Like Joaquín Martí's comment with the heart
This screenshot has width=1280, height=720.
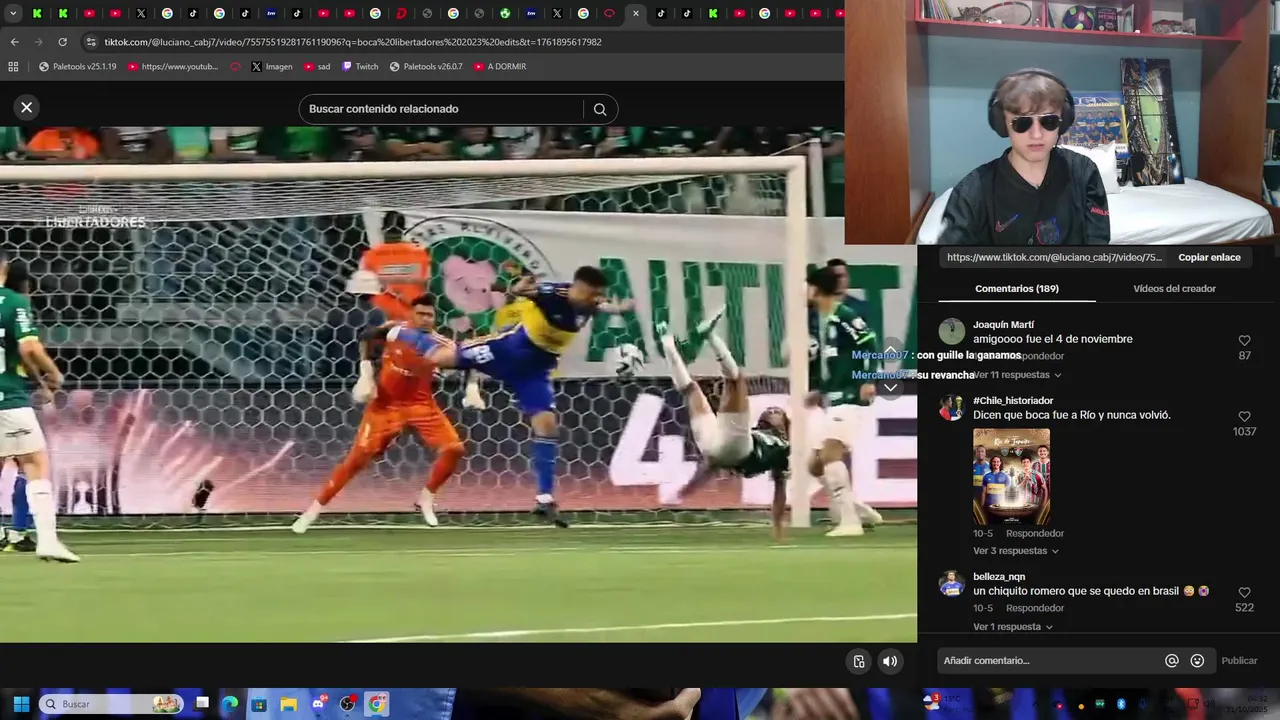[1244, 340]
